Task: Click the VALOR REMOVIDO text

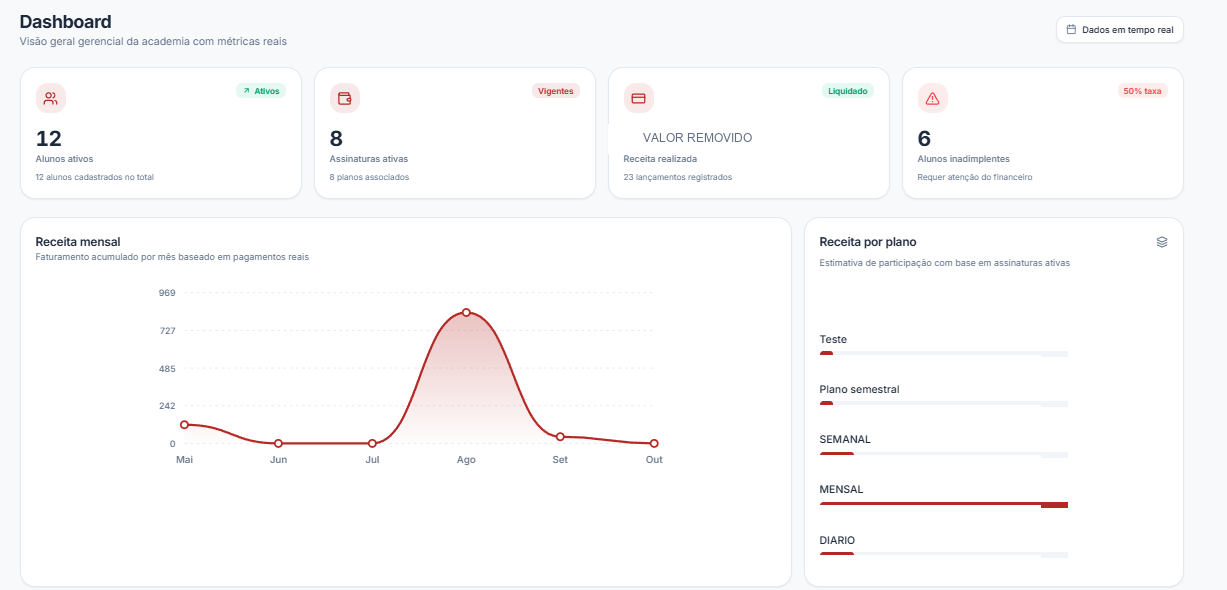Action: coord(697,138)
